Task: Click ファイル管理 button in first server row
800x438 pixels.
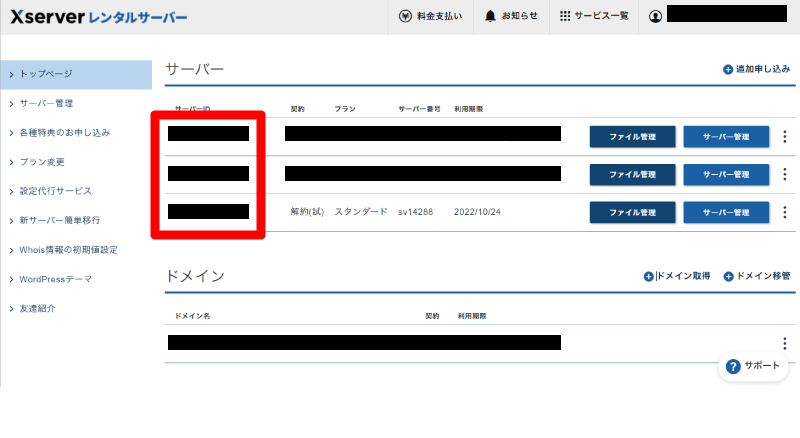Action: coord(632,136)
